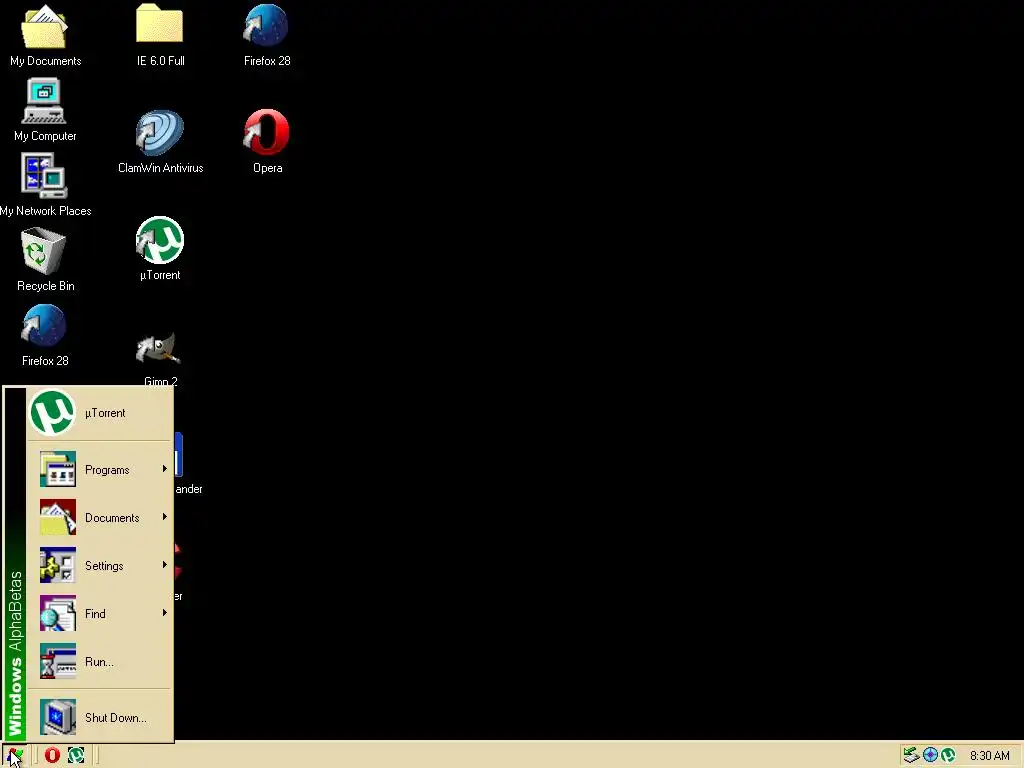Click the µTorrent system tray icon
The height and width of the screenshot is (768, 1024).
948,756
